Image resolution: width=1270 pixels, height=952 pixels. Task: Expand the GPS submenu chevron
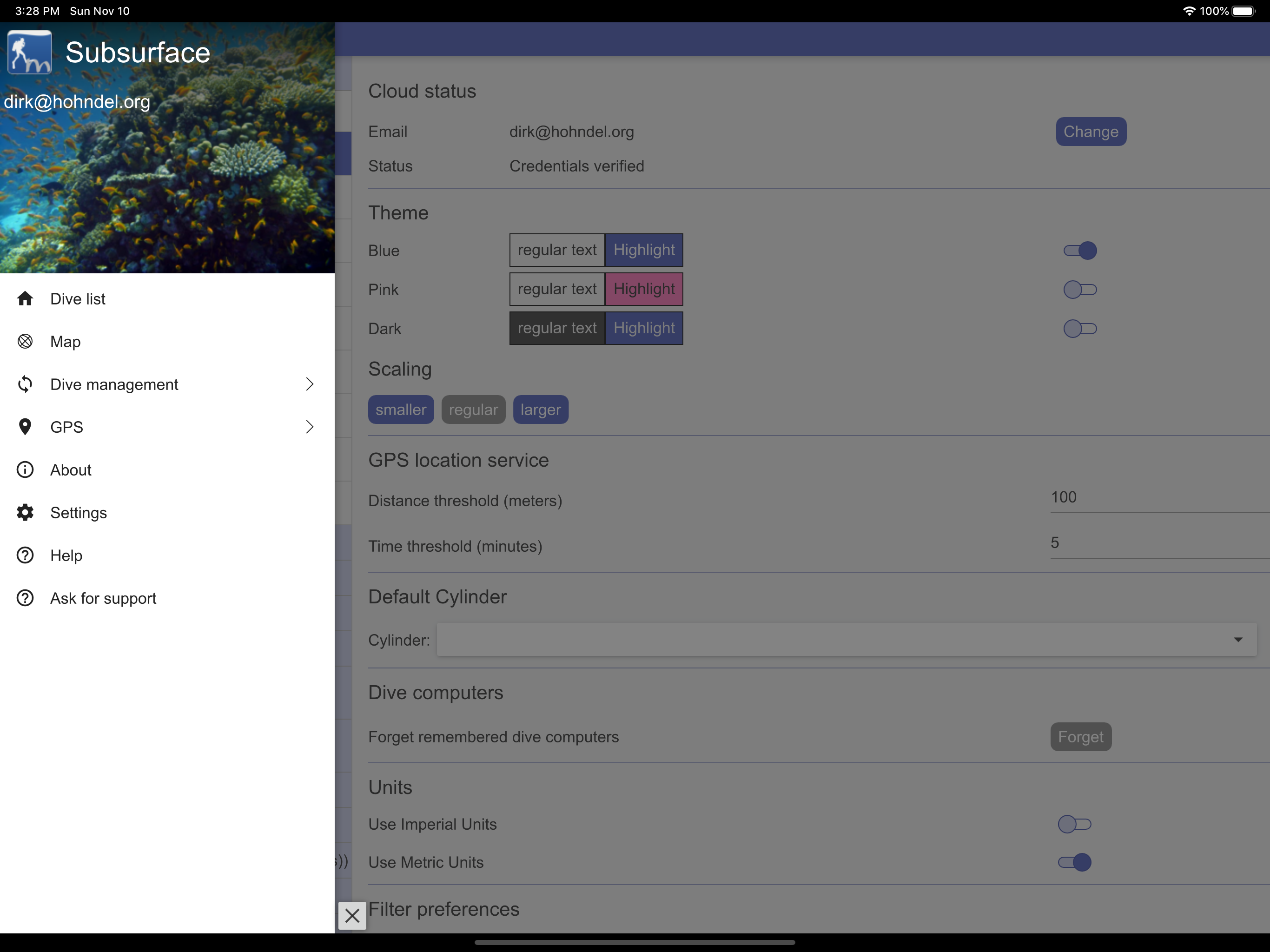(310, 427)
